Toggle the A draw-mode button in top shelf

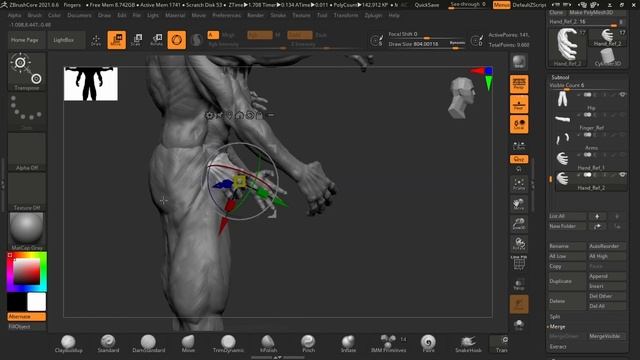click(213, 35)
